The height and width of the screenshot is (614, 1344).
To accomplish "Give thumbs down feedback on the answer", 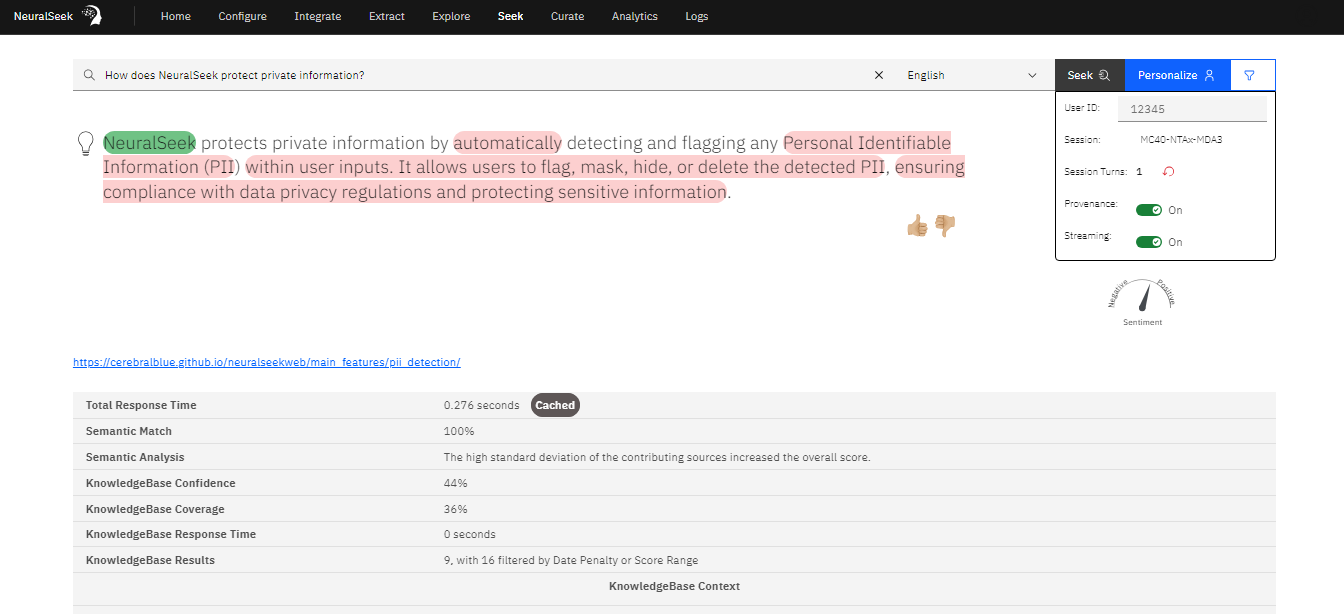I will (945, 226).
